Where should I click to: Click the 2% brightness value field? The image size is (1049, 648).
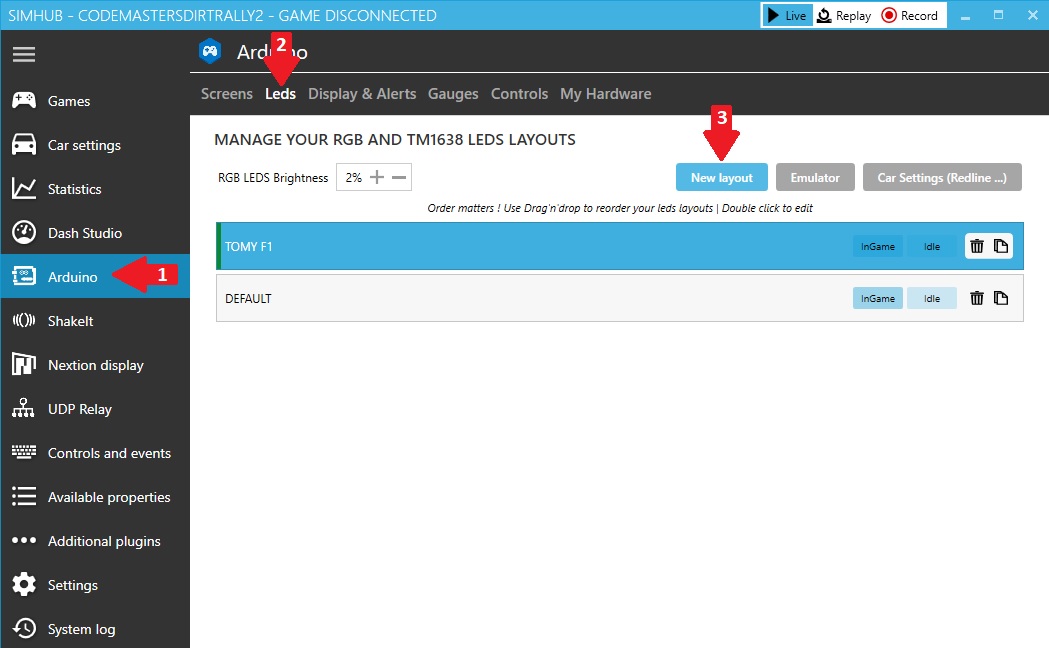pos(353,177)
